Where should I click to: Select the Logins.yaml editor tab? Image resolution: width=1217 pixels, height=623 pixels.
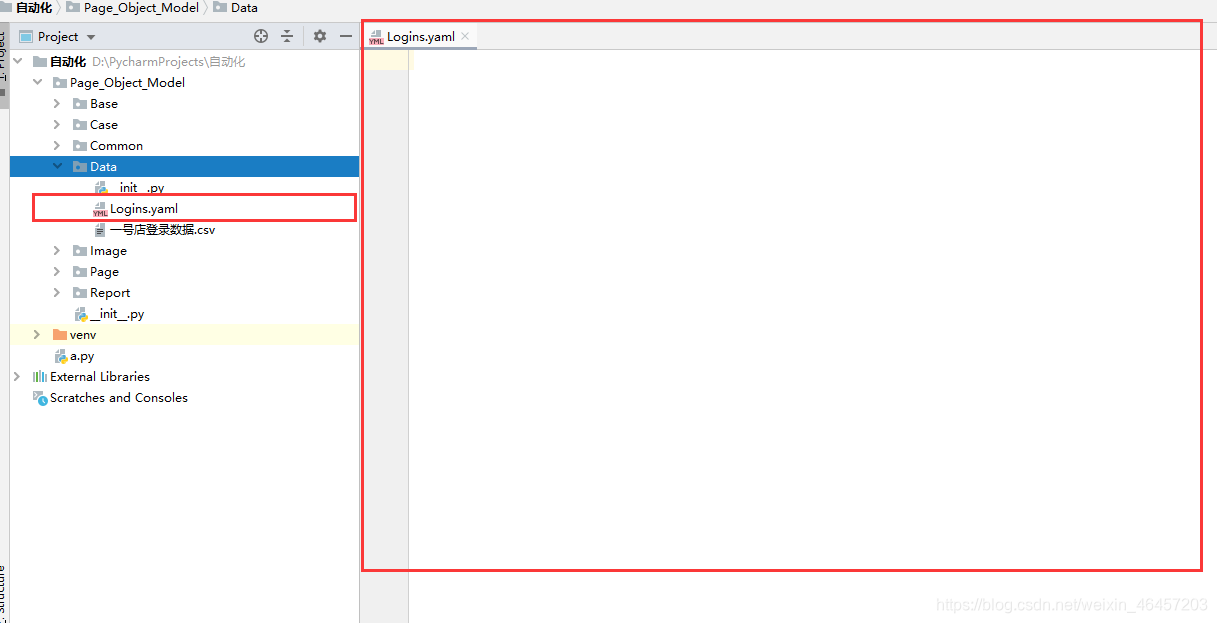420,36
